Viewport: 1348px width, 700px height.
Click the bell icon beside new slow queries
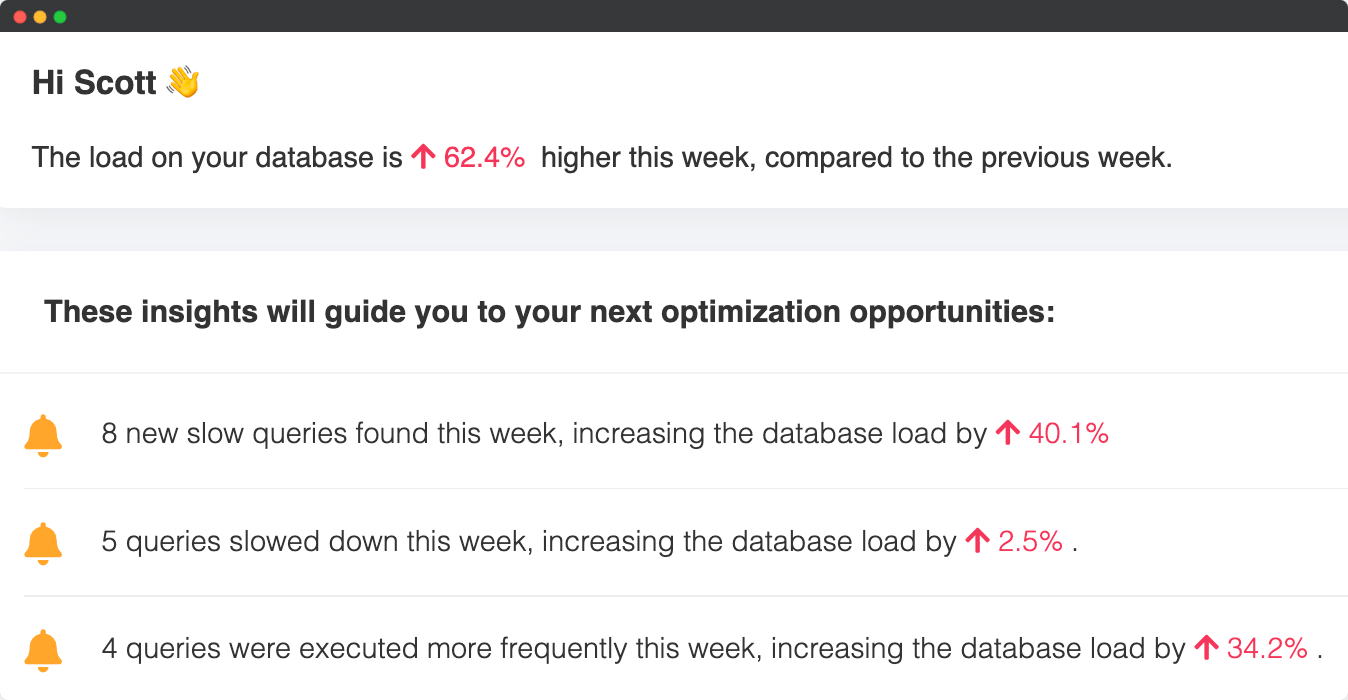[x=43, y=436]
